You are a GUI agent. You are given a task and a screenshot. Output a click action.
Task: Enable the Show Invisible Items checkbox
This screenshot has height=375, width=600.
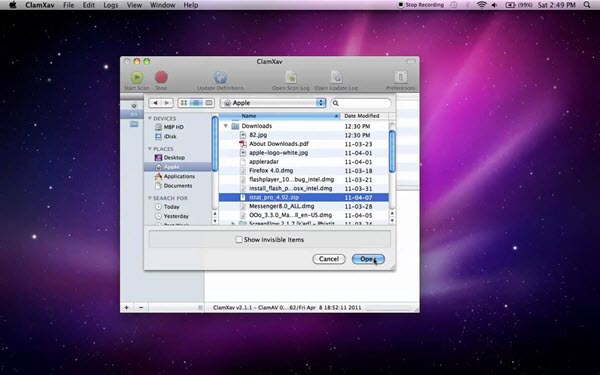(239, 240)
